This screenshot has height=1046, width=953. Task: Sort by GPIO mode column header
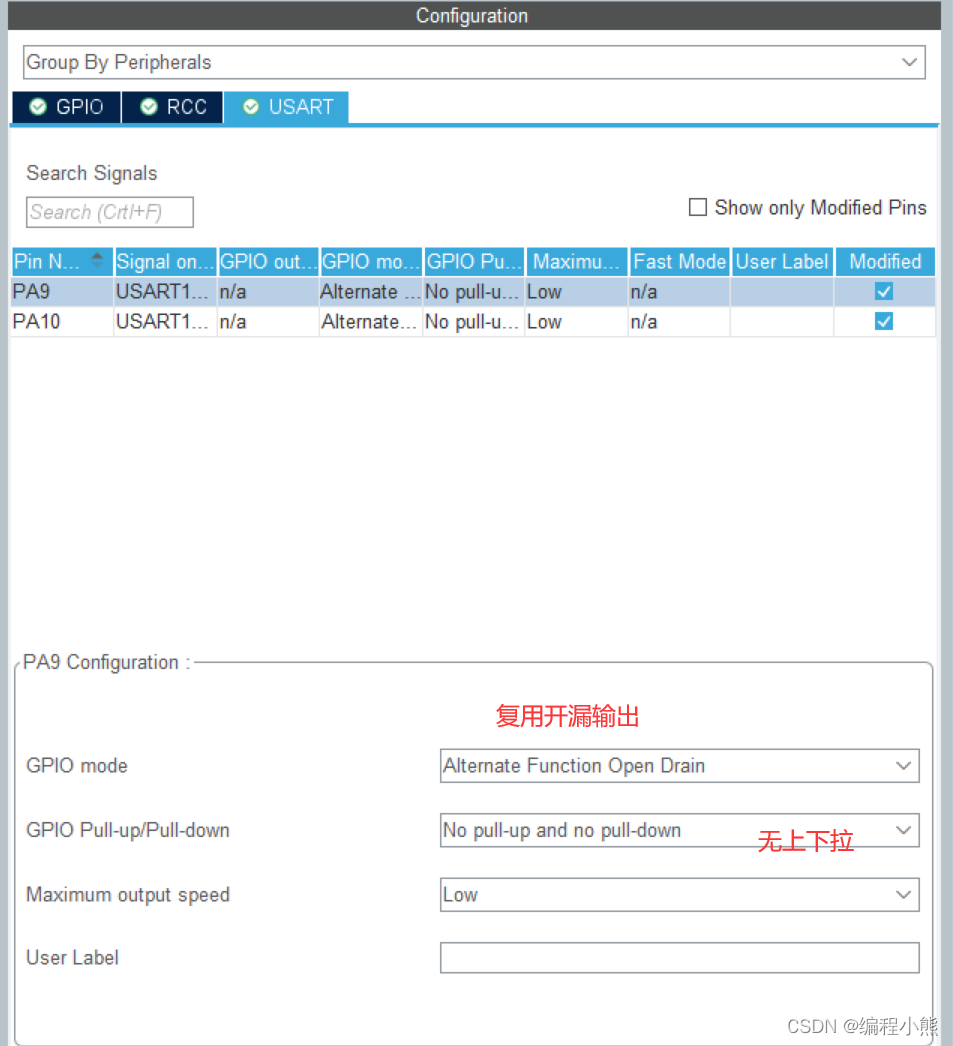tap(371, 262)
